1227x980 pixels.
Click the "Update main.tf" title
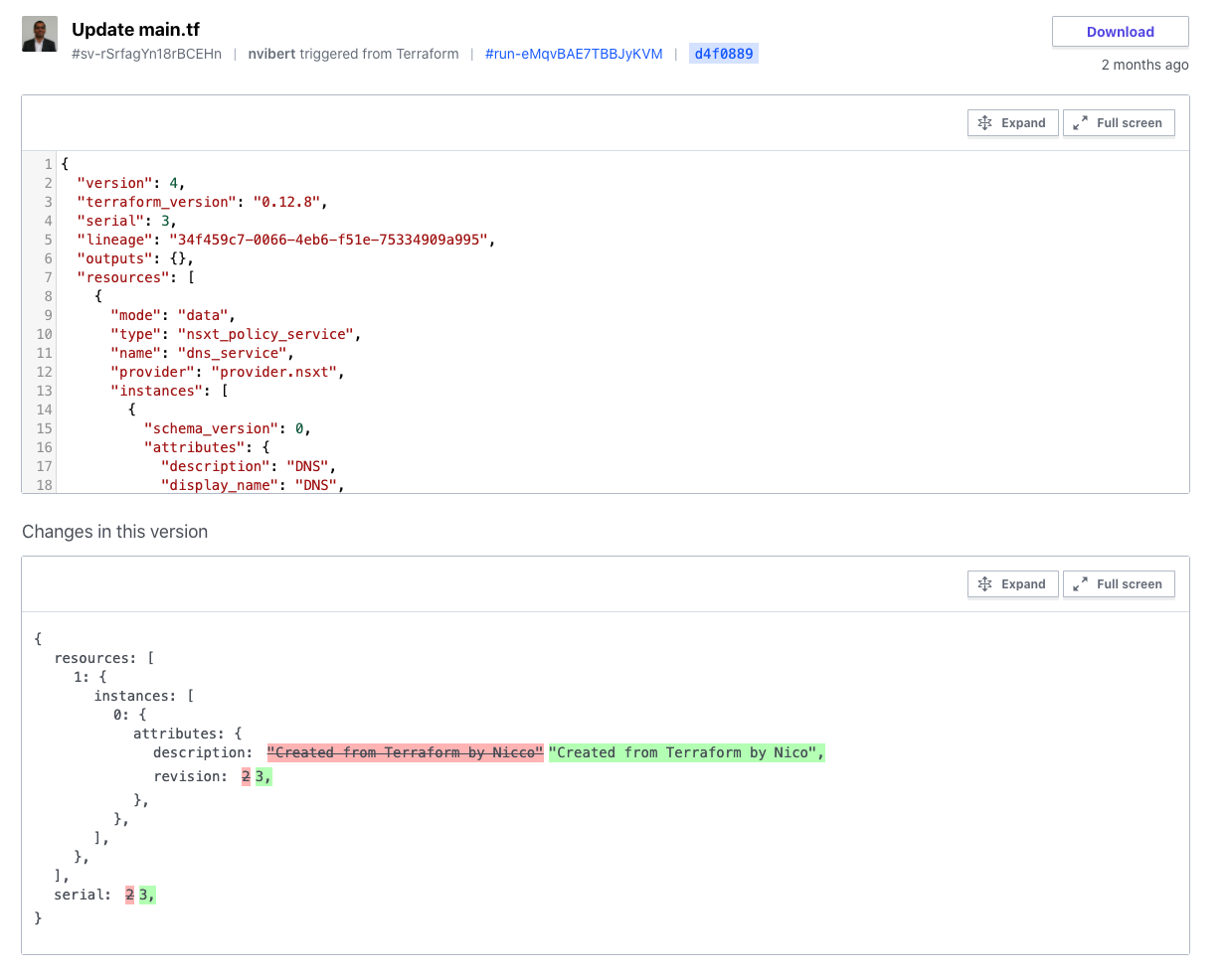click(x=135, y=30)
